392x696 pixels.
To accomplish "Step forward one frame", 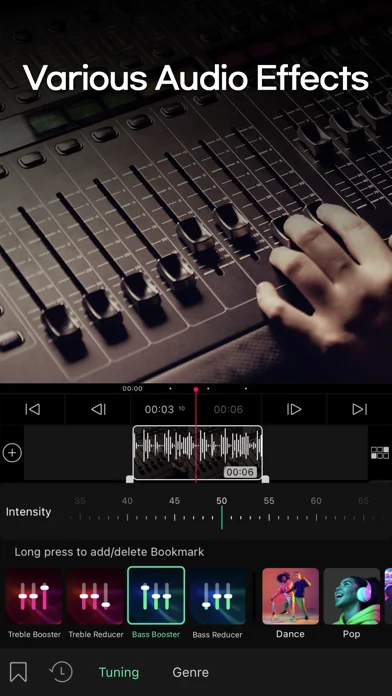I will (294, 409).
